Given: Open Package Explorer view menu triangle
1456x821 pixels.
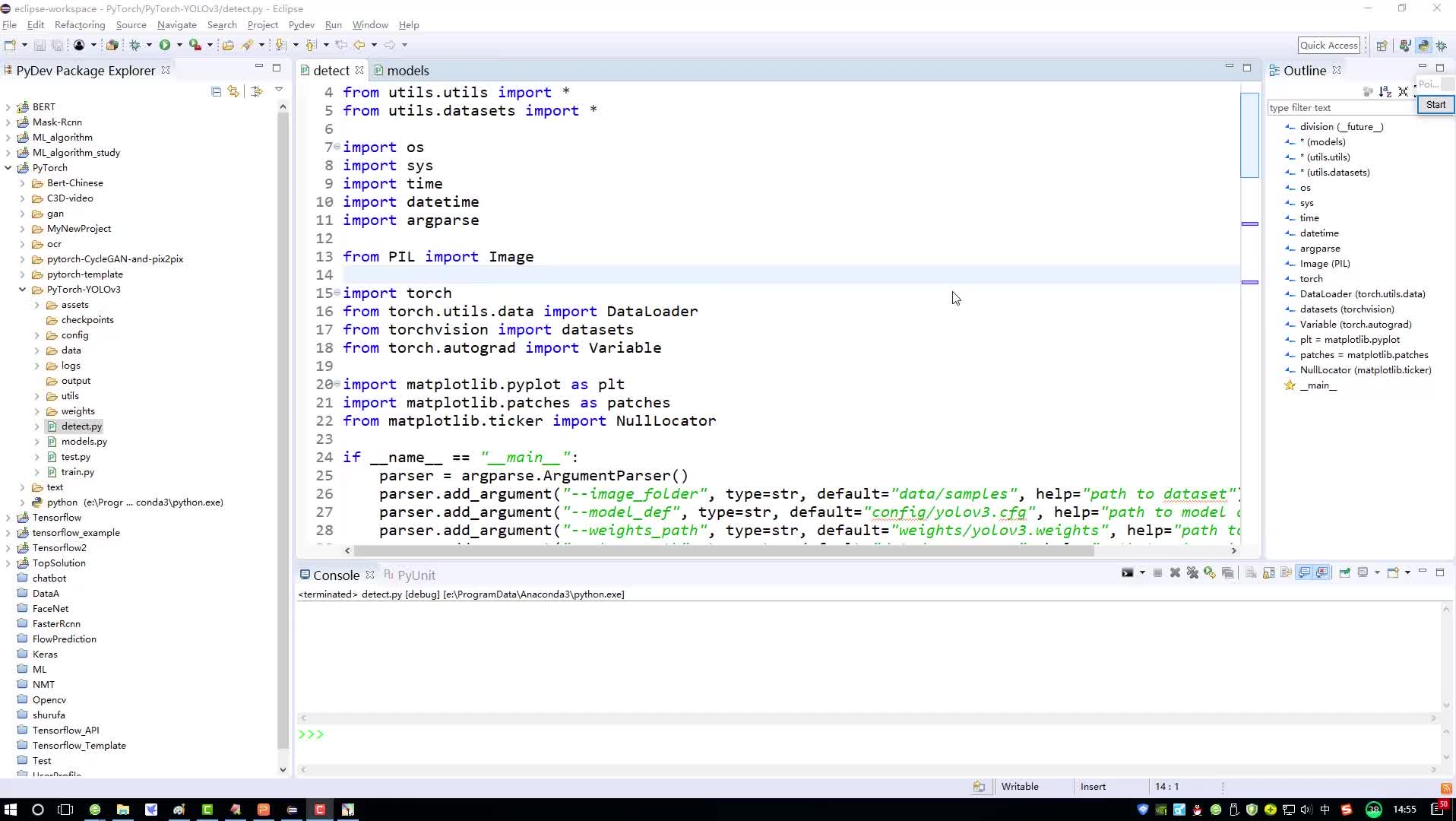Looking at the screenshot, I should 279,90.
